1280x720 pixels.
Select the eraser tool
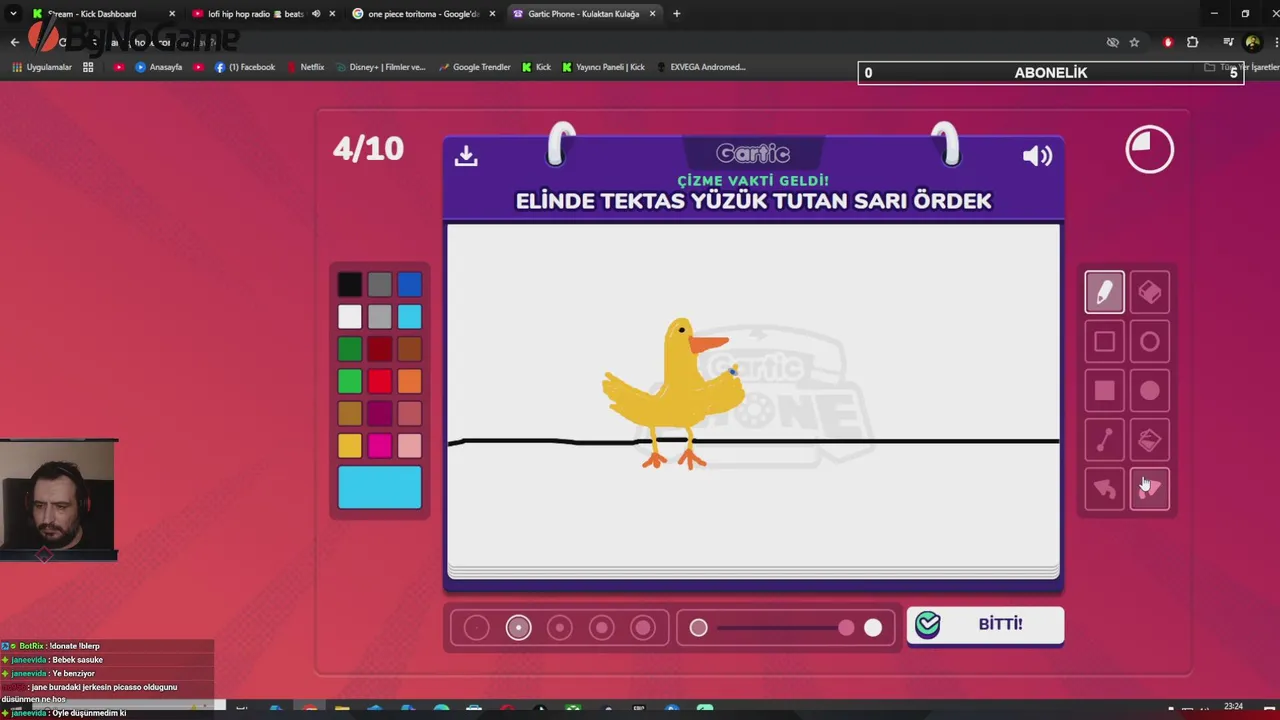[x=1149, y=292]
